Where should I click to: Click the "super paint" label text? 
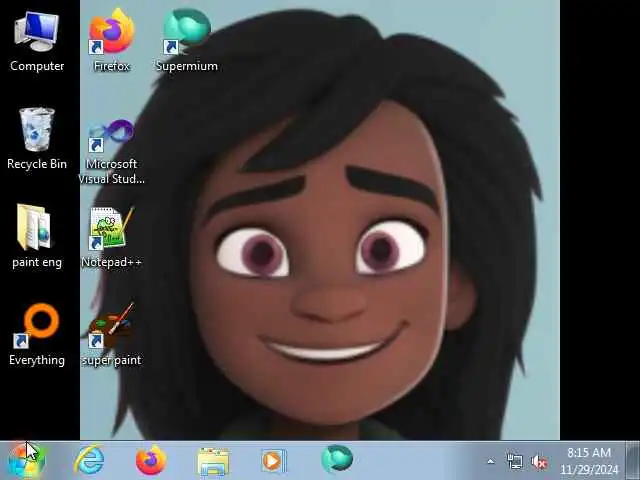tap(111, 360)
